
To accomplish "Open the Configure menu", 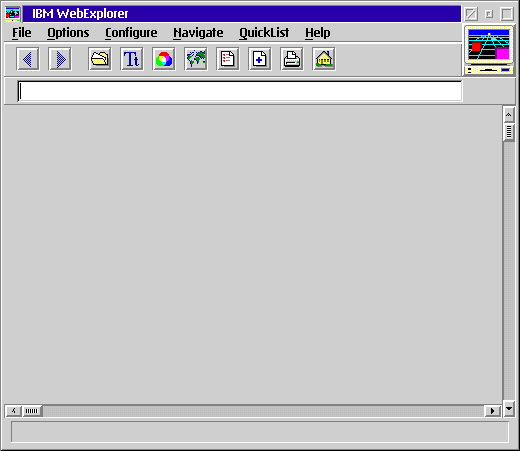I will [131, 33].
